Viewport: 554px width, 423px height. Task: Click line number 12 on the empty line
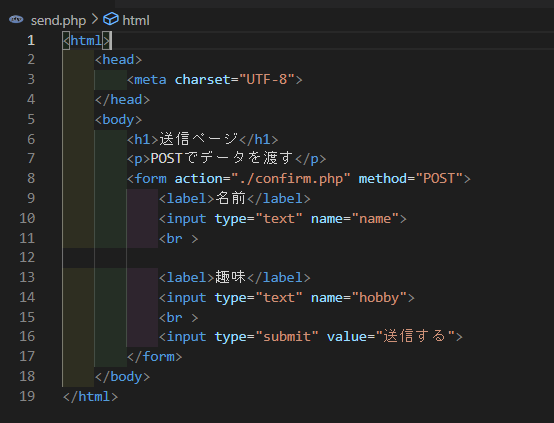pyautogui.click(x=27, y=257)
